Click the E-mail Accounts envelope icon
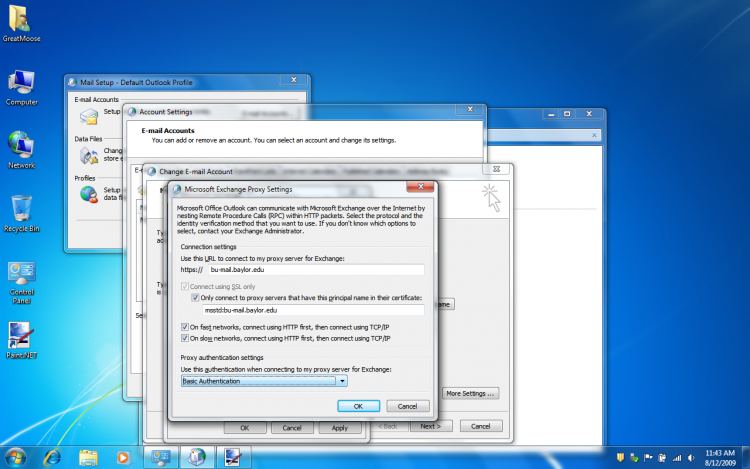The image size is (750, 469). click(88, 116)
